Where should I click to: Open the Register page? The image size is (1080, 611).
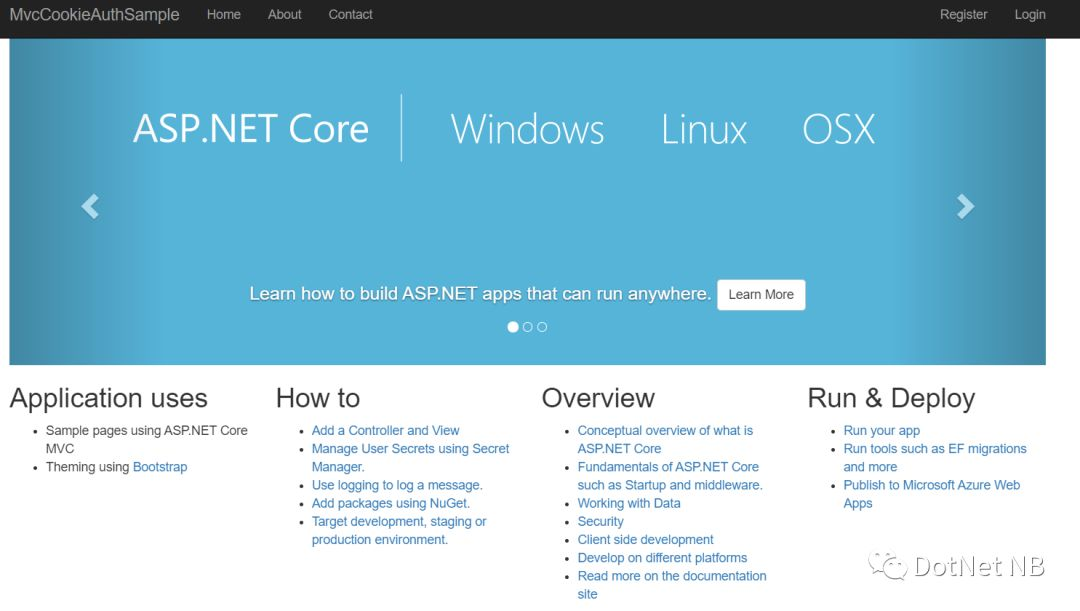coord(963,14)
